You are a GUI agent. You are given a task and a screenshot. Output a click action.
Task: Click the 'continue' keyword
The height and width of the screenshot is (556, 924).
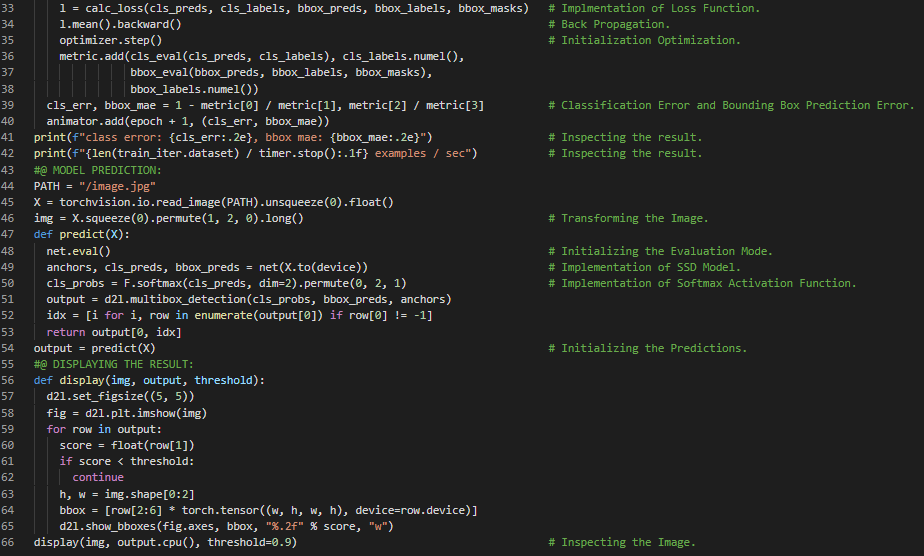tap(97, 478)
